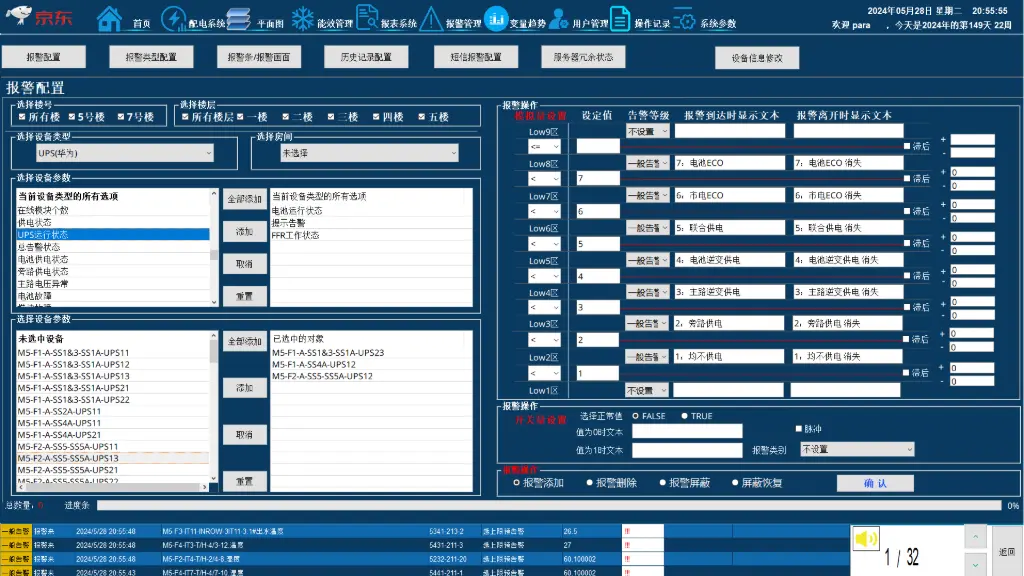Viewport: 1024px width, 576px height.
Task: Click the 配电系统 power distribution icon
Action: [173, 18]
